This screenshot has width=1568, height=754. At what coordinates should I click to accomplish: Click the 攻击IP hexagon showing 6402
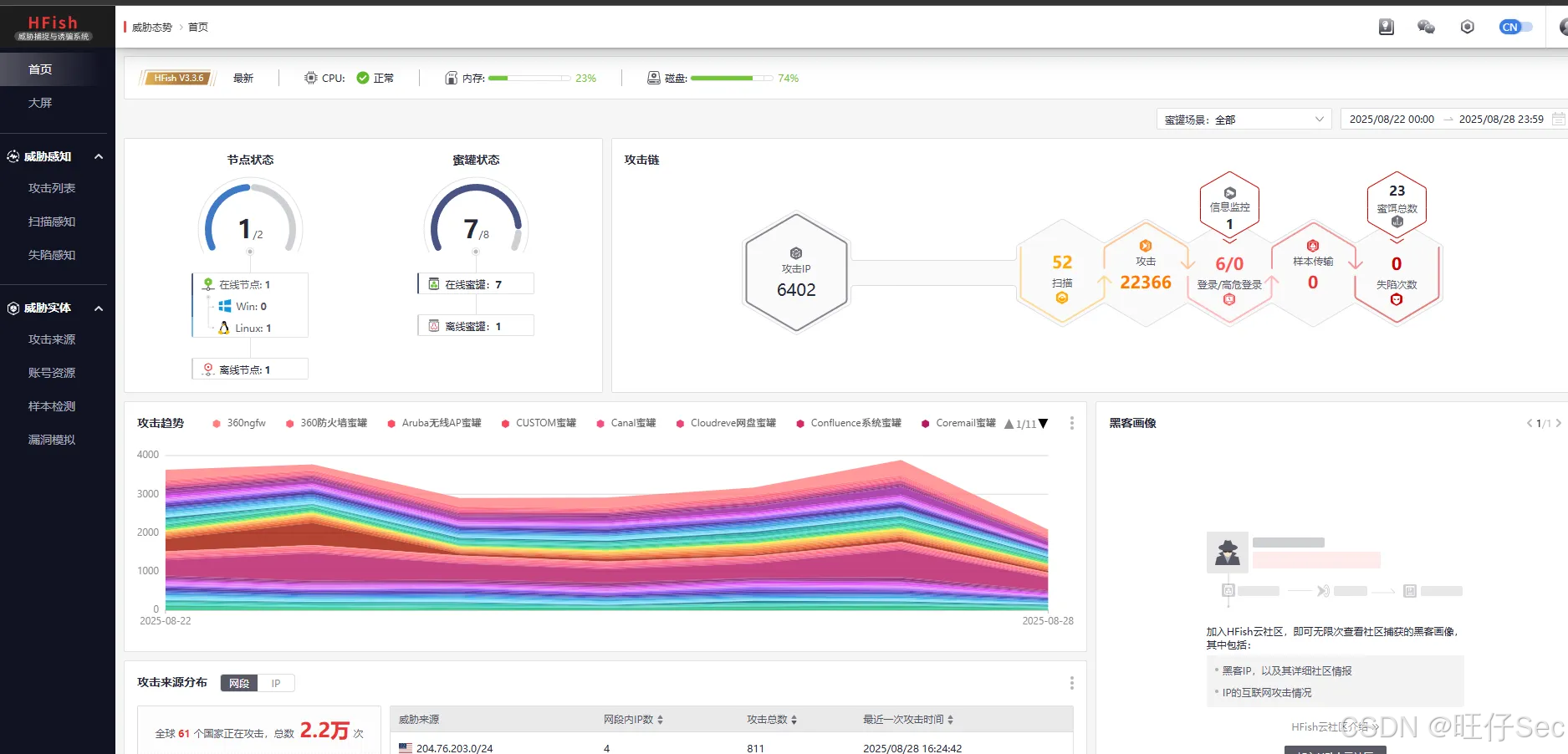coord(796,273)
